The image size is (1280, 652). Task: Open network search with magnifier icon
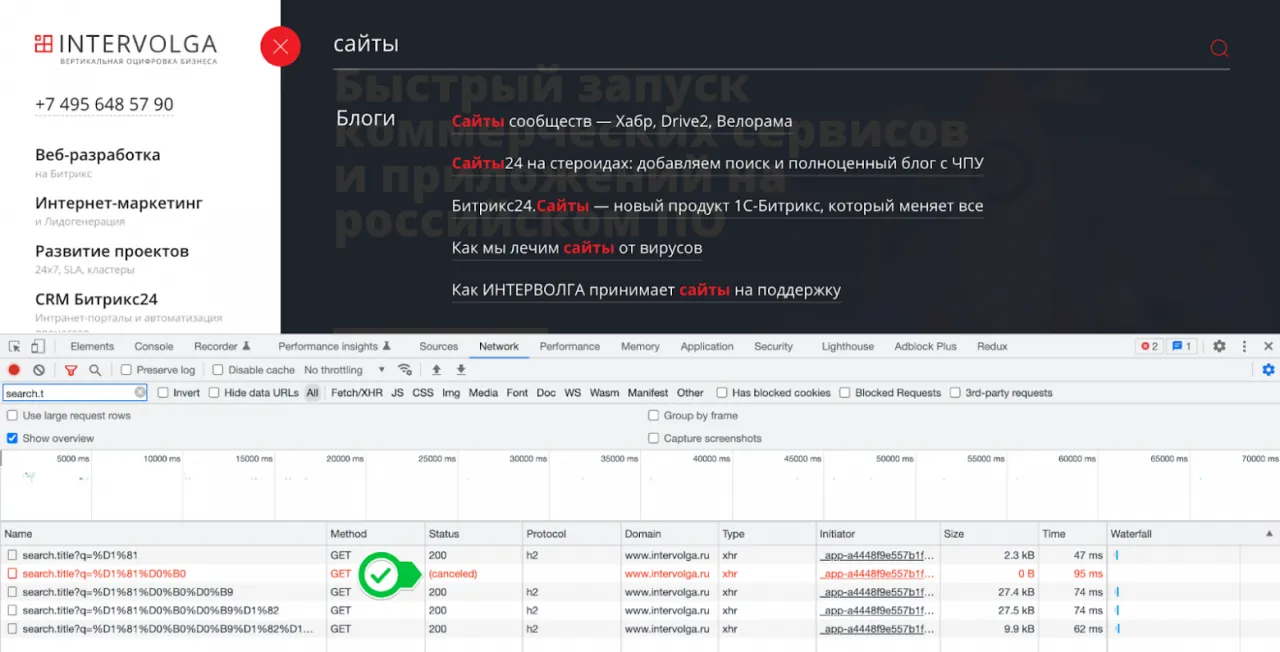click(95, 370)
